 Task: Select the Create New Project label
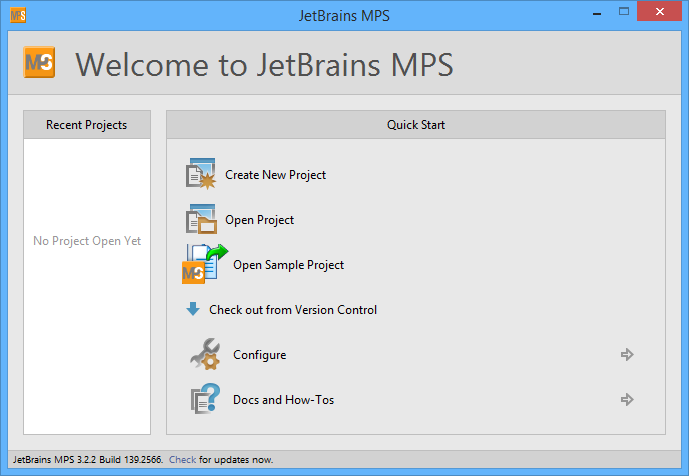[x=275, y=175]
